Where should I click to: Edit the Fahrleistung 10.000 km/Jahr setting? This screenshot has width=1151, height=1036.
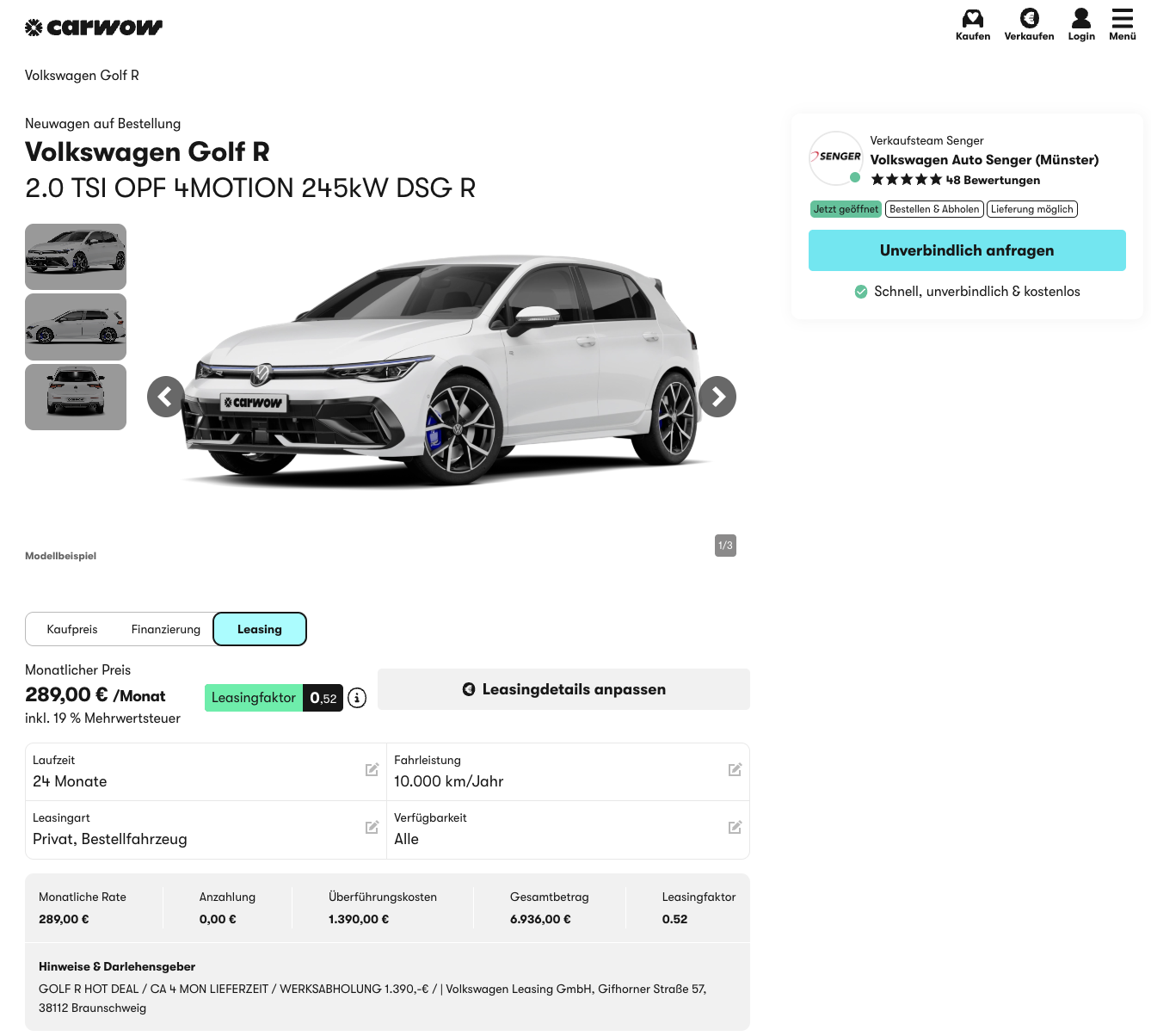click(735, 770)
